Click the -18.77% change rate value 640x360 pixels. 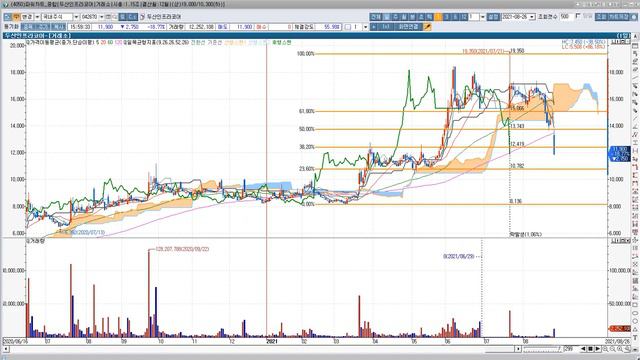point(156,27)
